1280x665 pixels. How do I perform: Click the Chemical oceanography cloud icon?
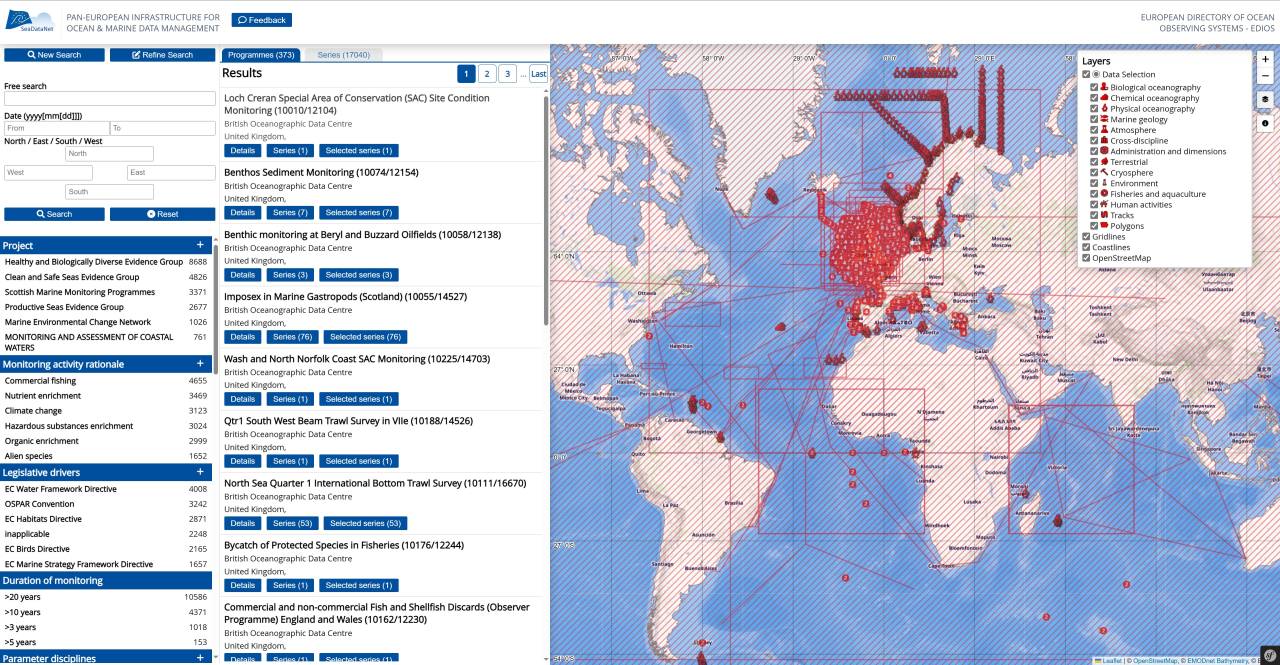click(x=1106, y=98)
